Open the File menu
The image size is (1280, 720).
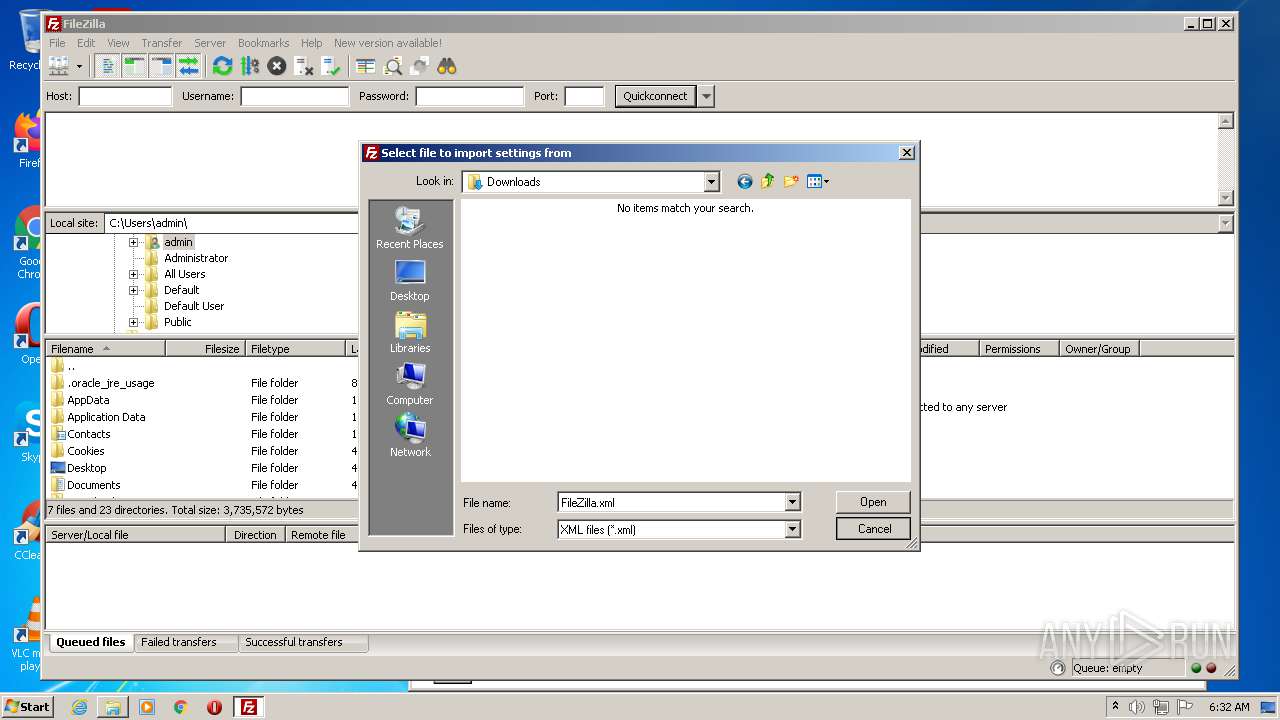coord(58,43)
